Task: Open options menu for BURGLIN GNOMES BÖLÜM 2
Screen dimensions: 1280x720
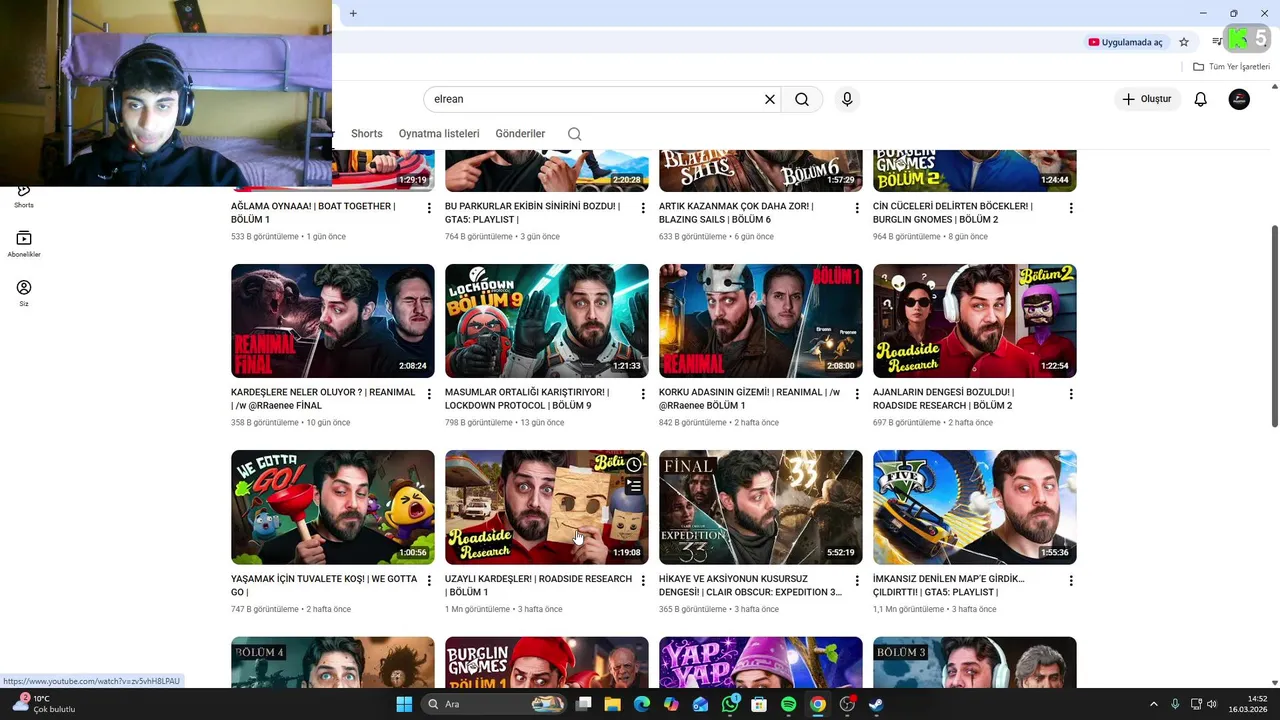Action: [x=1071, y=208]
